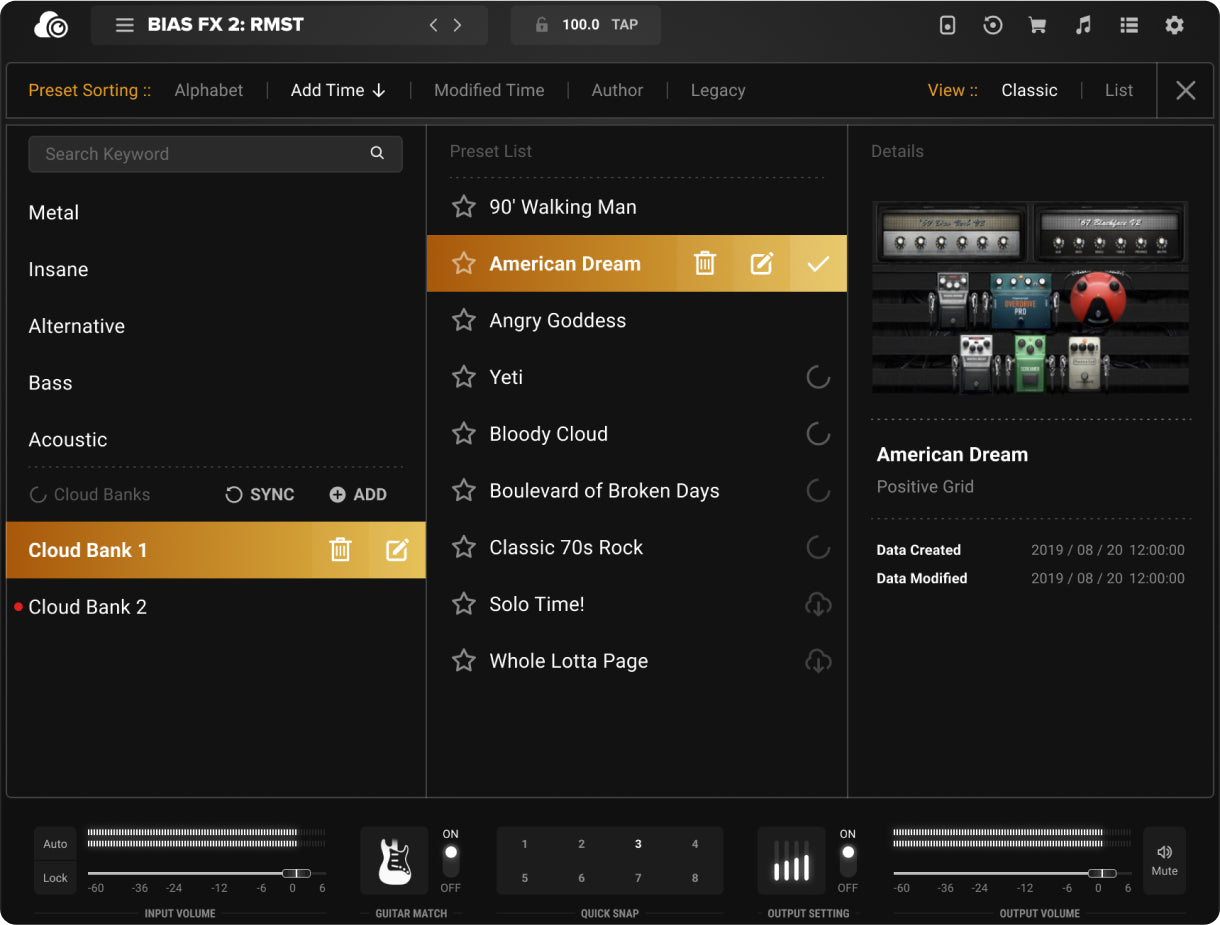Sort presets by Add Time

337,90
